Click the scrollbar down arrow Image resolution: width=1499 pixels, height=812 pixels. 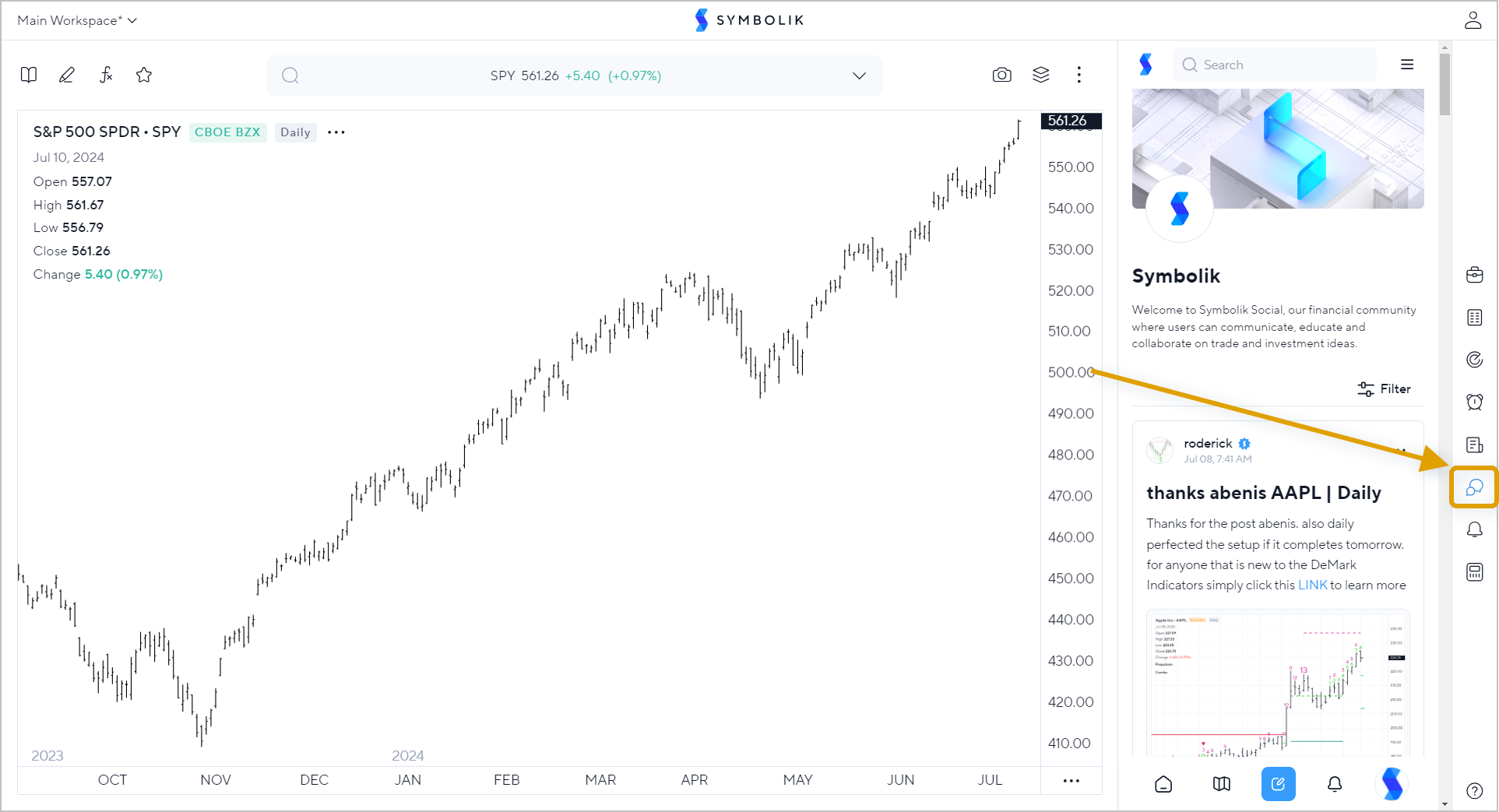click(1444, 804)
